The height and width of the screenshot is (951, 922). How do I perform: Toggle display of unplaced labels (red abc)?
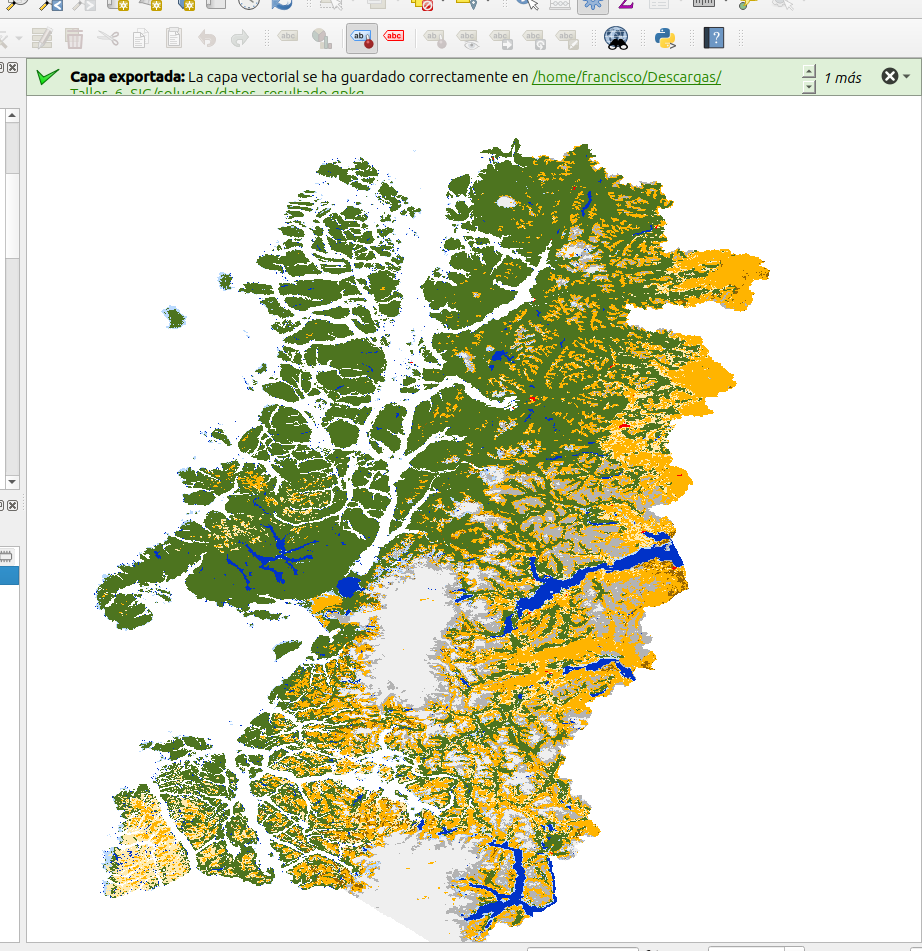(x=394, y=37)
